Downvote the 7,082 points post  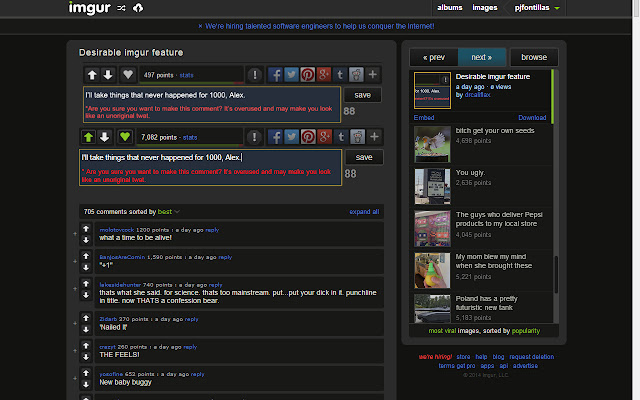tap(104, 137)
